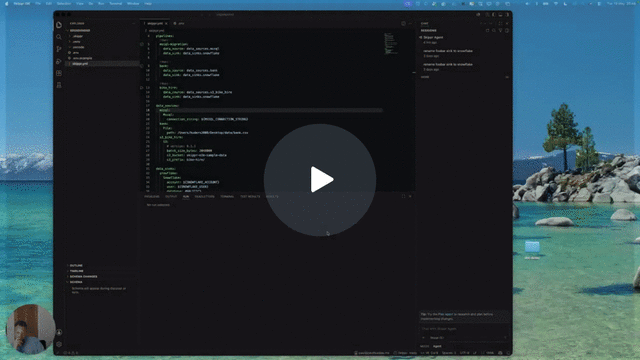Click the round editor action icon left of the ellipsis
This screenshot has width=640, height=360.
point(403,24)
